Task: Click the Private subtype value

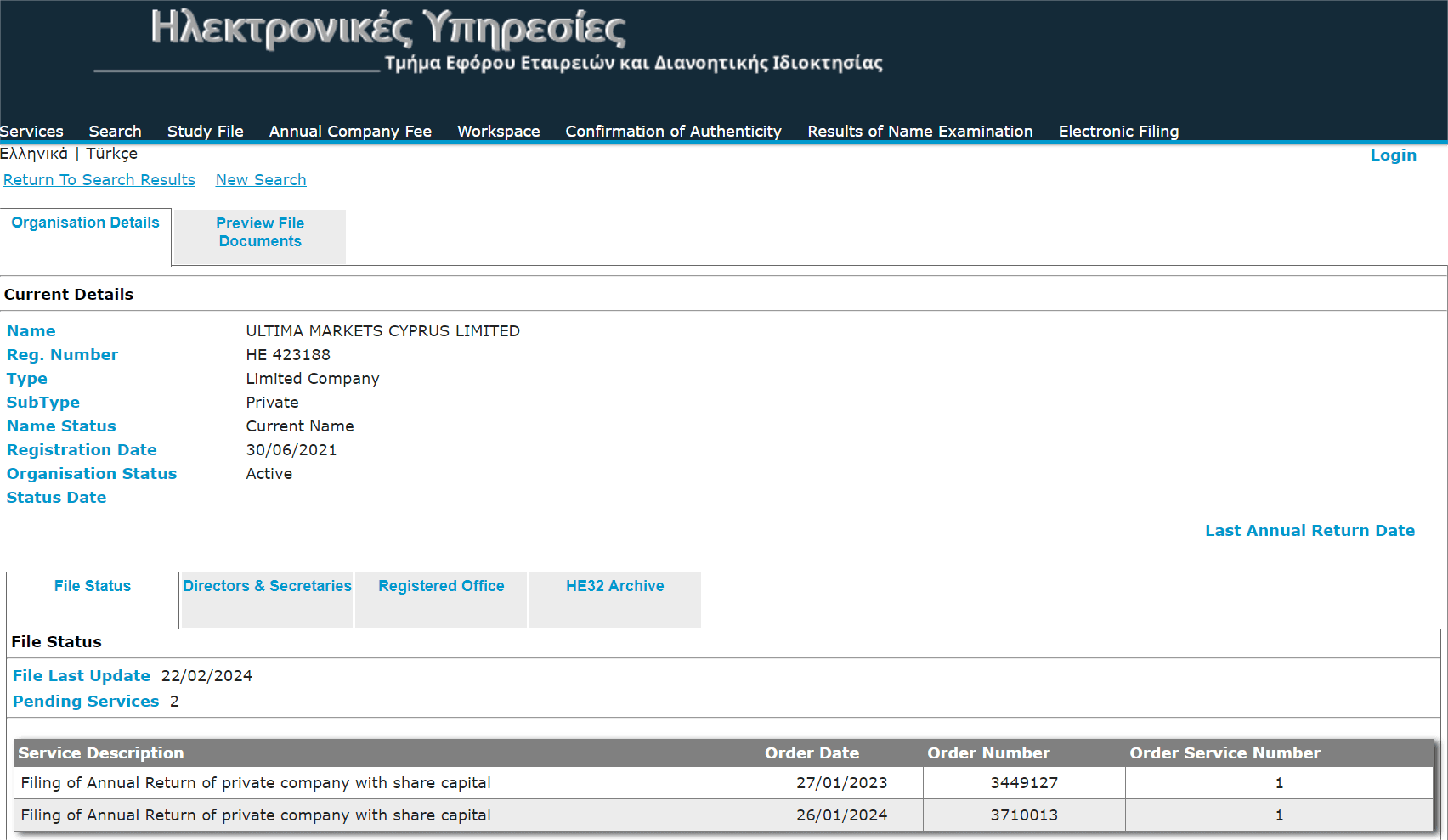Action: click(273, 403)
